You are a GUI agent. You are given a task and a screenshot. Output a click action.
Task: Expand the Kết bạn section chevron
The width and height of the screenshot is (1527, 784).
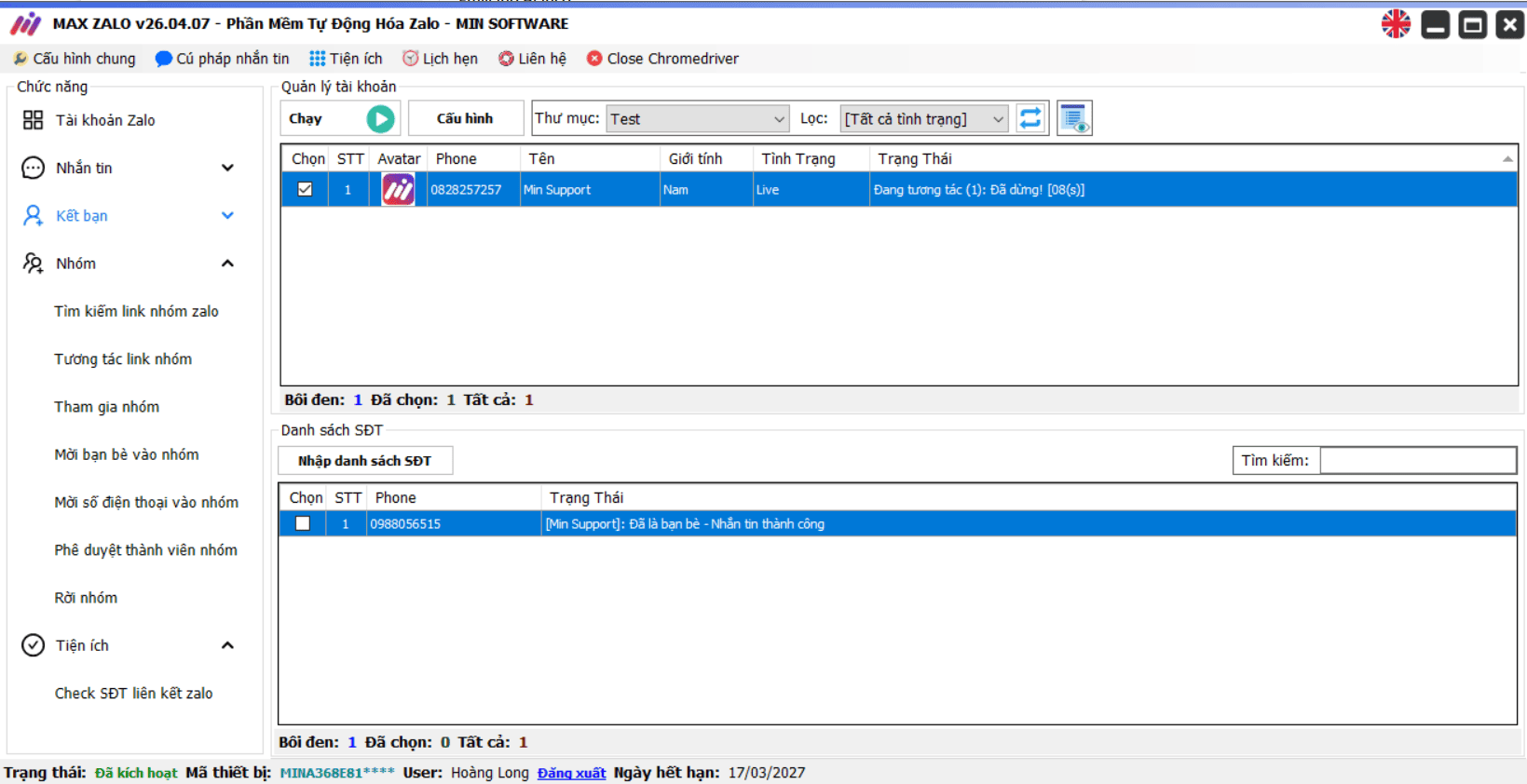(x=227, y=215)
